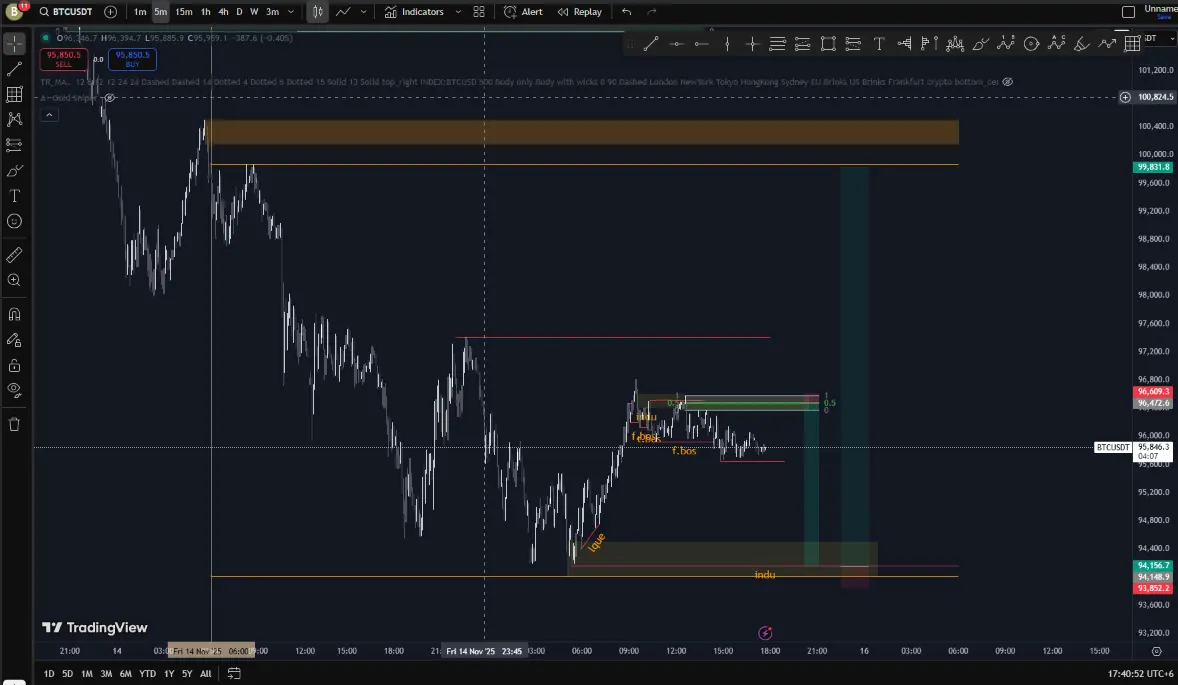Switch to the D daily timeframe
The image size is (1178, 685).
point(239,11)
